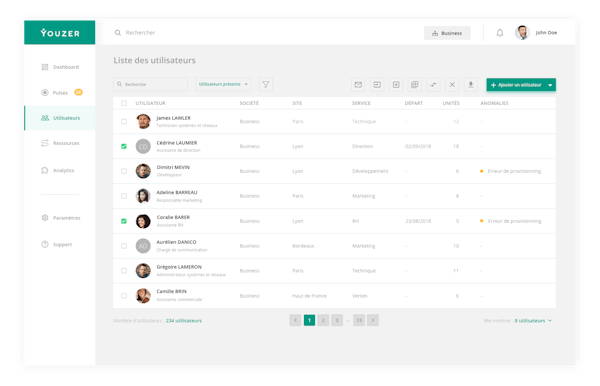Click the Pulses notification badge
This screenshot has width=600, height=386.
(x=78, y=92)
